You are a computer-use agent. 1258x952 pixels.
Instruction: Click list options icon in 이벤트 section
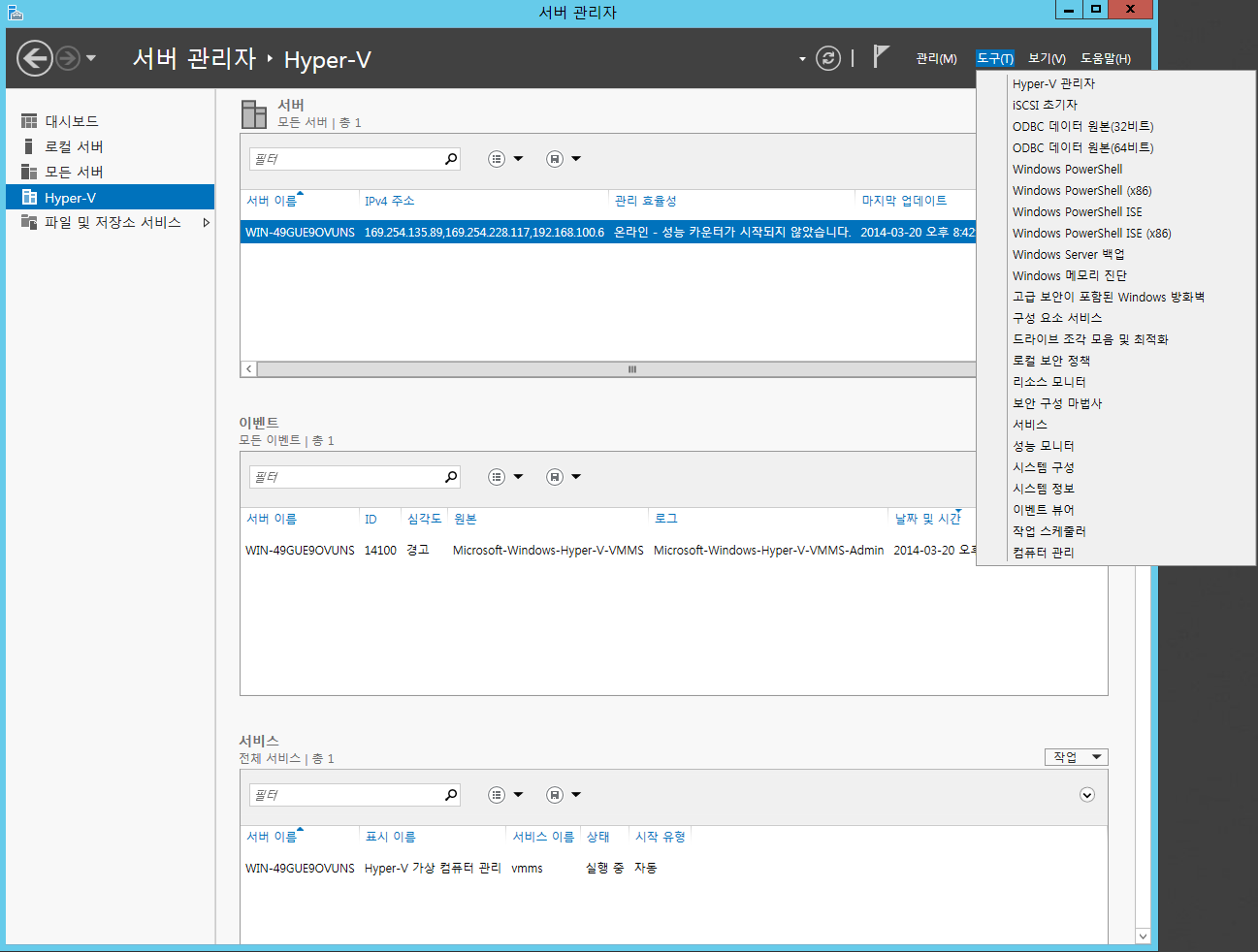497,477
